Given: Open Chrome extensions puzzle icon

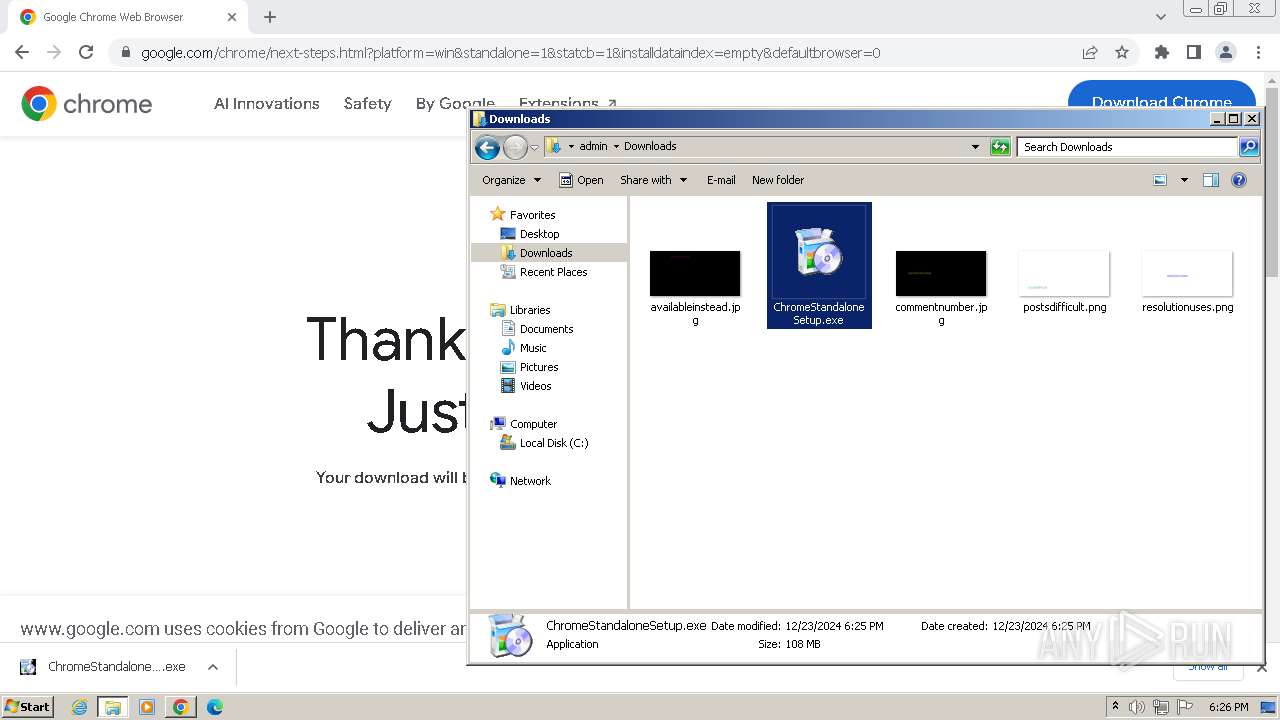Looking at the screenshot, I should pos(1161,53).
